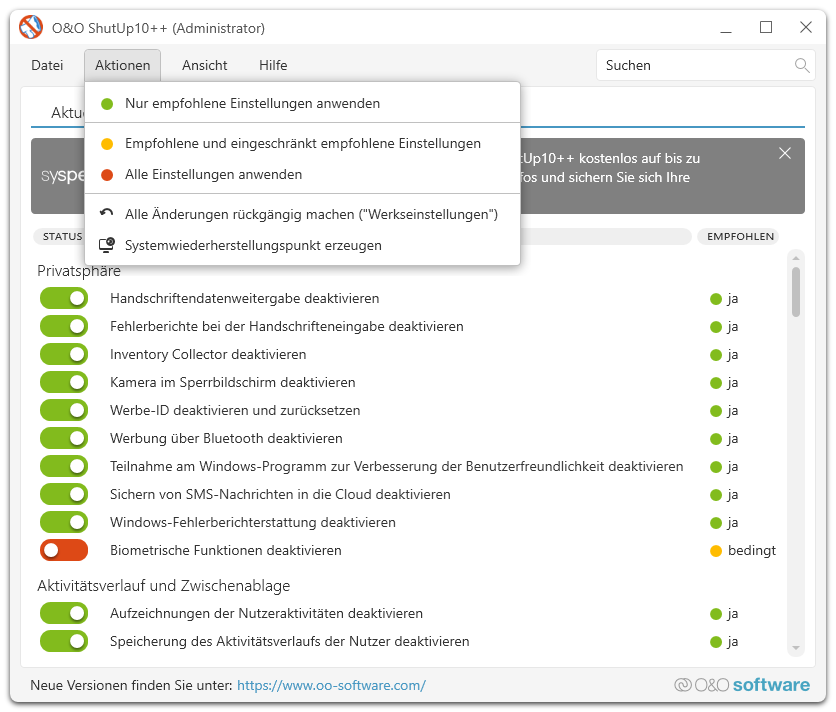This screenshot has height=712, width=836.
Task: Click the O&O software logo in footer
Action: tap(742, 685)
